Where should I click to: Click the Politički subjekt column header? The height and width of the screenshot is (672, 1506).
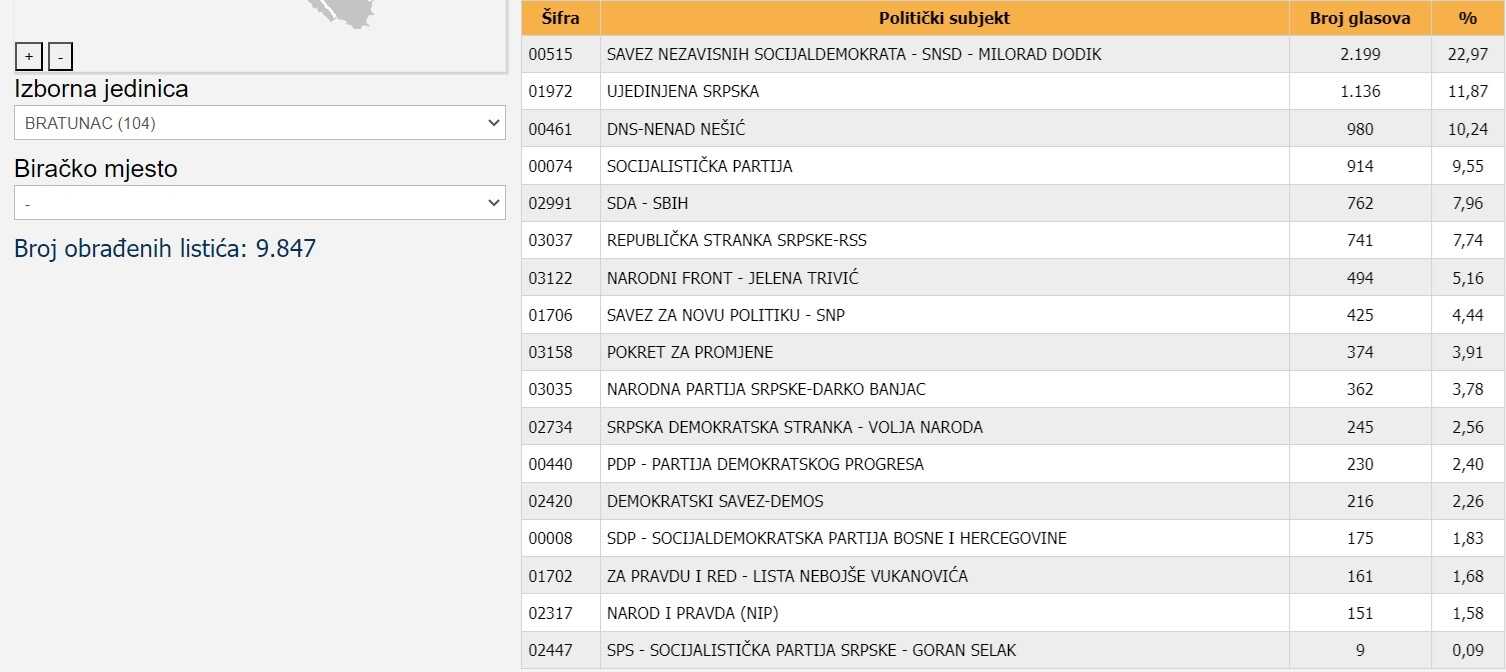(x=944, y=18)
